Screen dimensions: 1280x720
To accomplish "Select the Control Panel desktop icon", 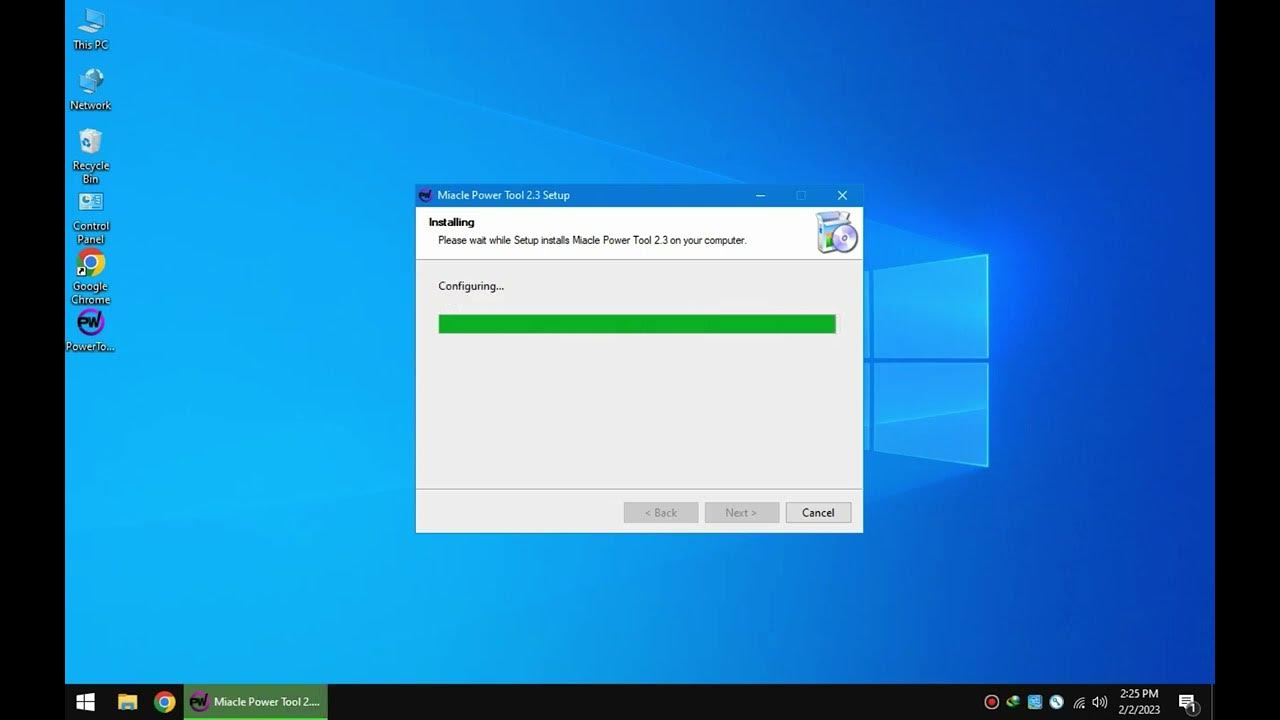I will (90, 217).
